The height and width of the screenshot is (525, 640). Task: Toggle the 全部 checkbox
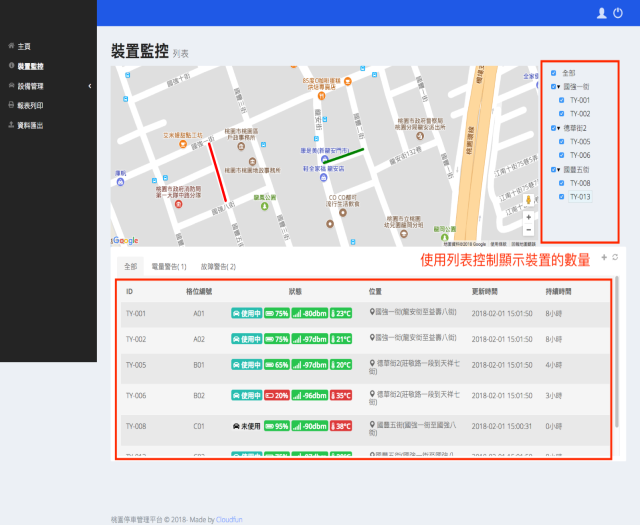point(554,73)
